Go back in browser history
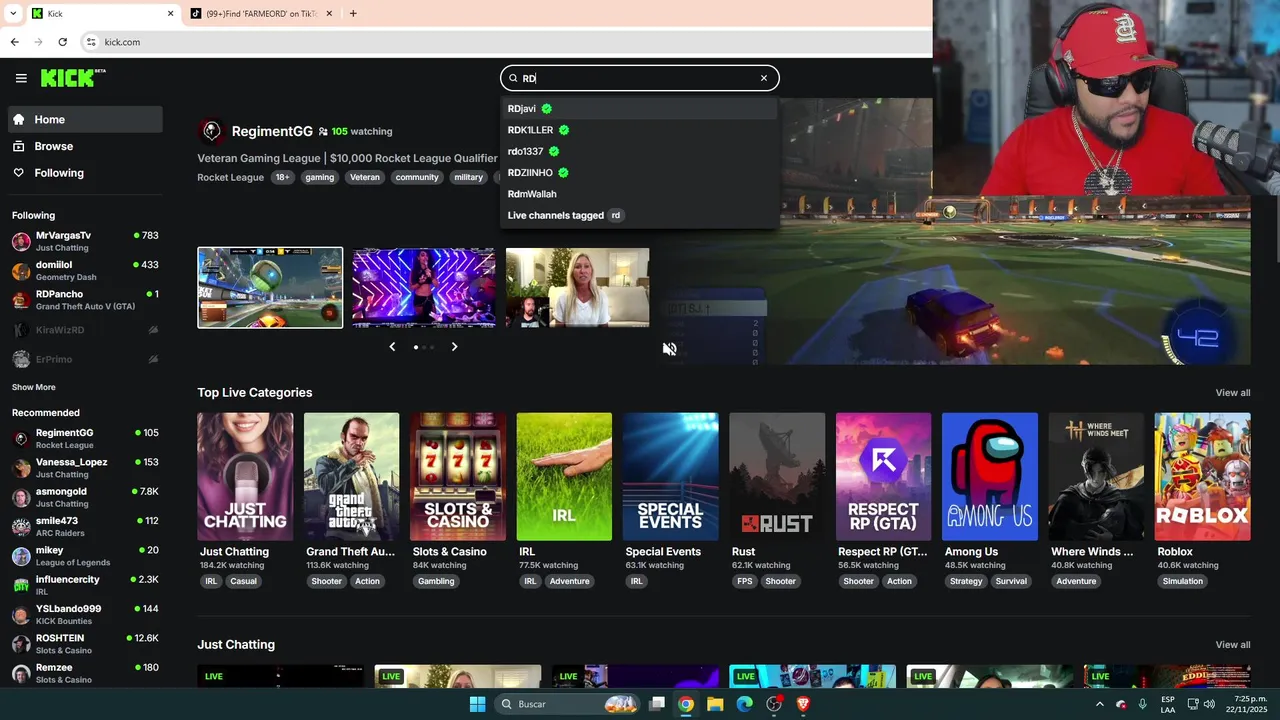Screen dimensions: 1280x720 [14, 42]
